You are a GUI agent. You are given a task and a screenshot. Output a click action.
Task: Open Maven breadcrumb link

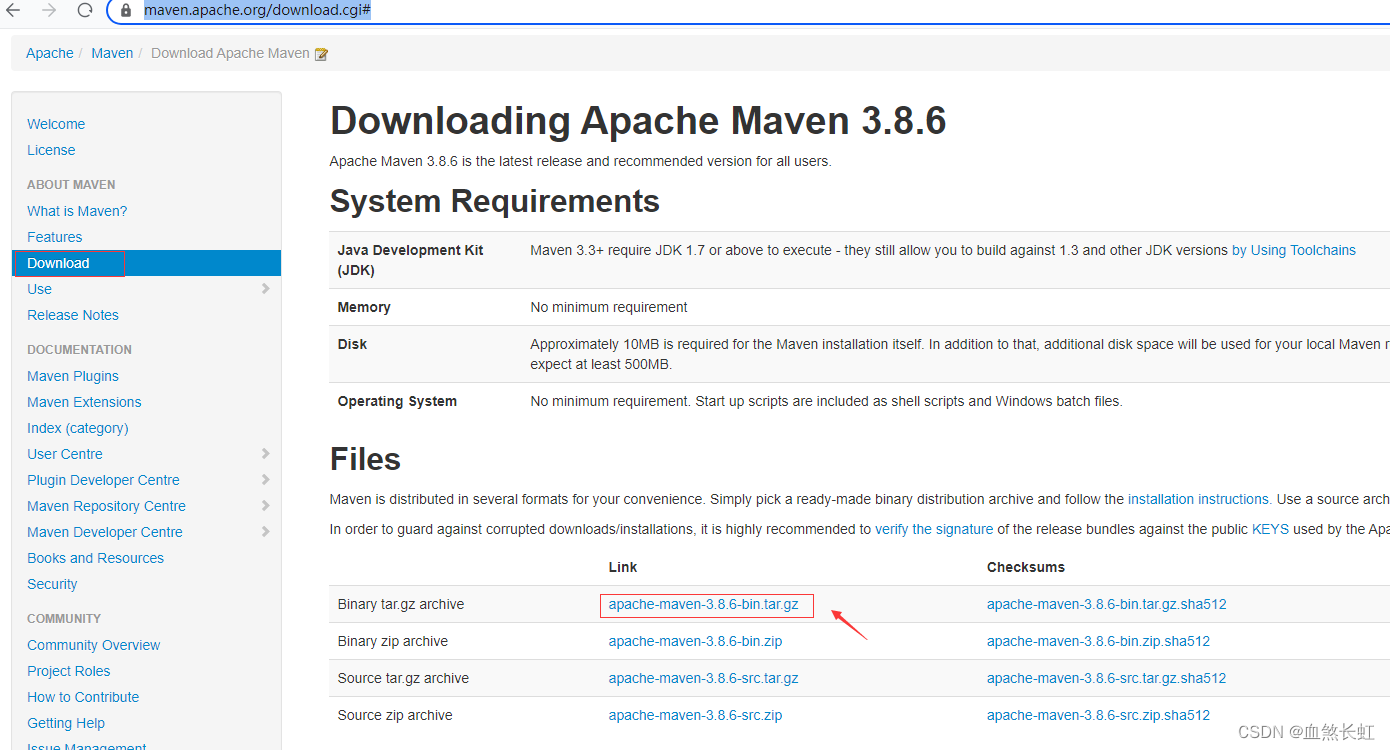[x=112, y=53]
